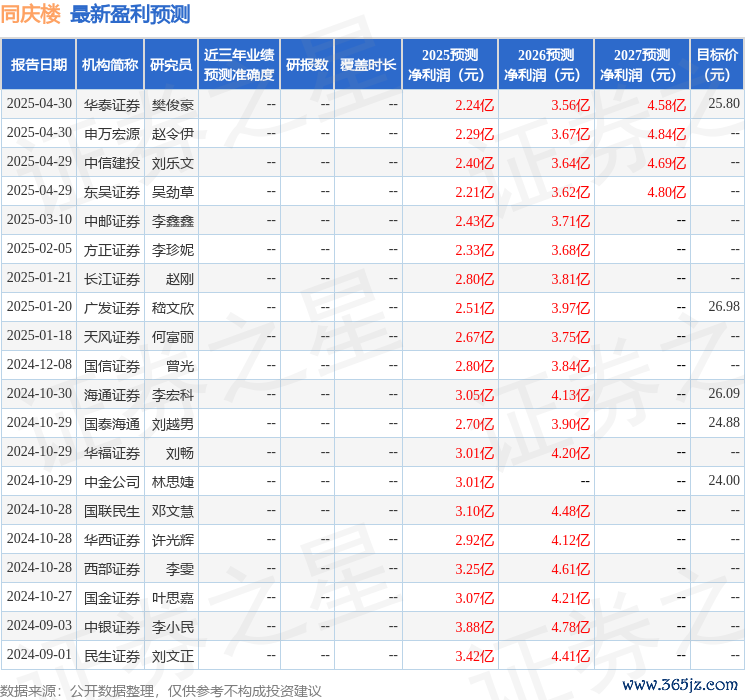Select the 国金证券 institution cell
Image resolution: width=745 pixels, height=700 pixels.
point(112,597)
